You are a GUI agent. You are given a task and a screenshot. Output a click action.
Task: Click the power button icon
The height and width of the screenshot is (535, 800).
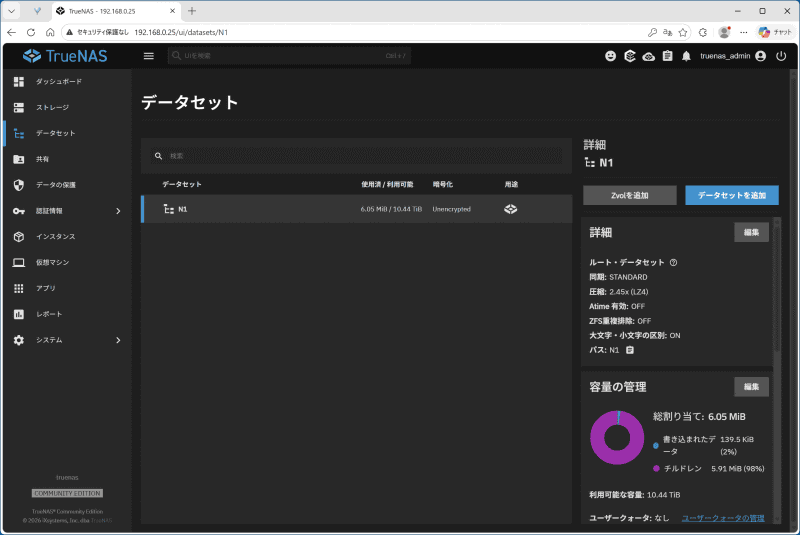tap(781, 56)
